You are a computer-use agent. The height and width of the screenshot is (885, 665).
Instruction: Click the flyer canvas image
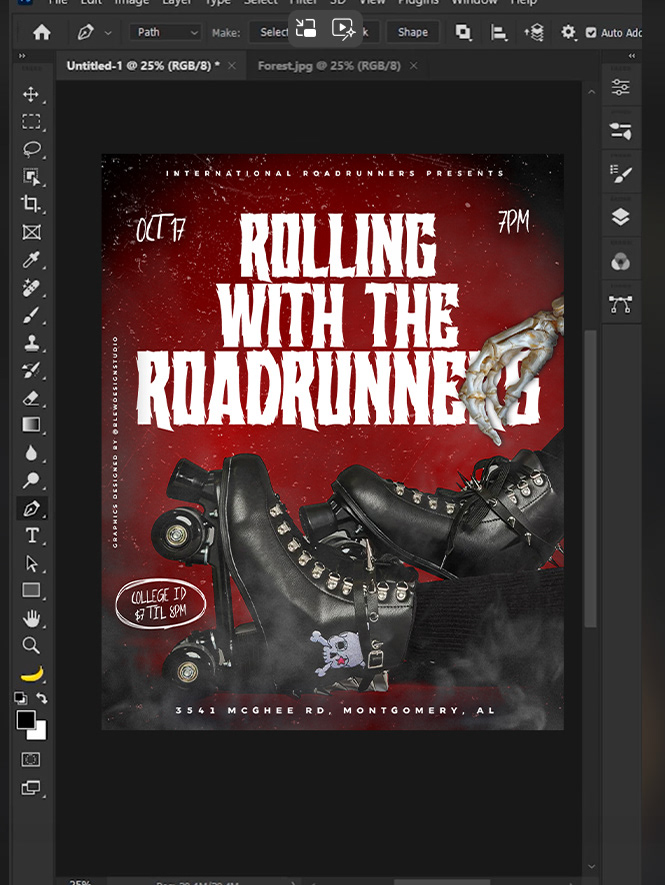(x=332, y=442)
